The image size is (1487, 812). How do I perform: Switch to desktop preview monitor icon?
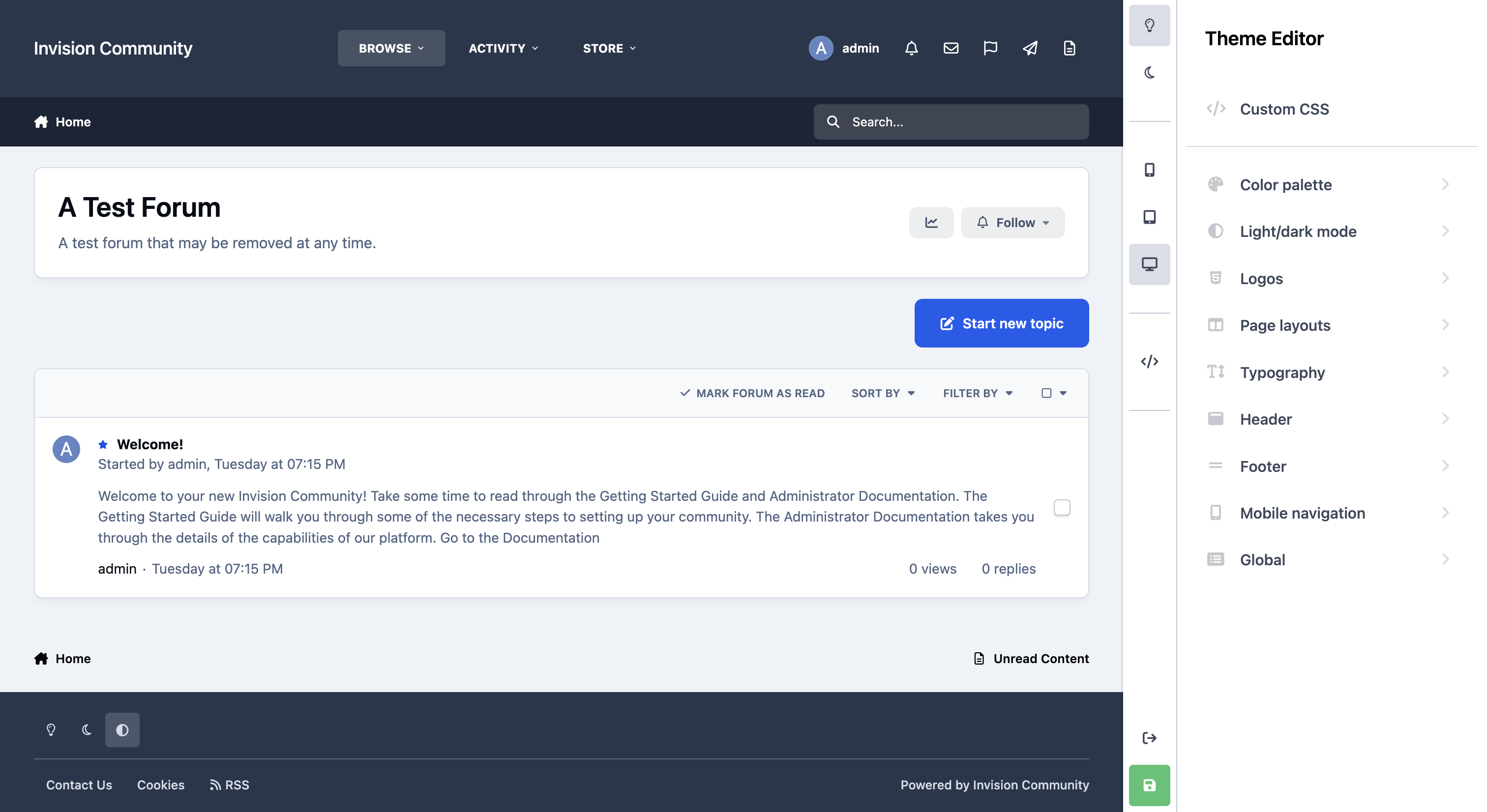point(1149,264)
